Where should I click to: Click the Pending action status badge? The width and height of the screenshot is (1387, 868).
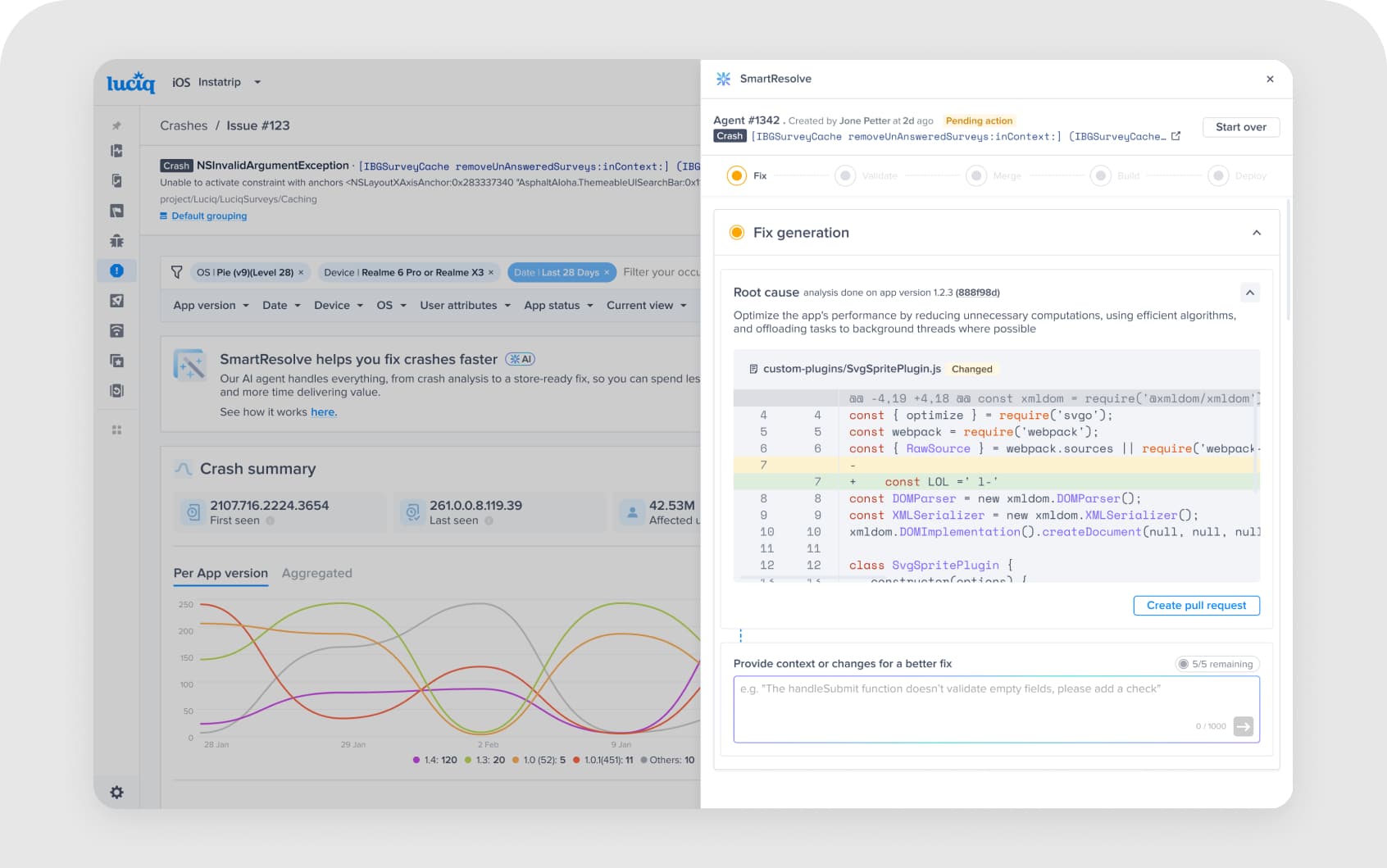click(979, 120)
